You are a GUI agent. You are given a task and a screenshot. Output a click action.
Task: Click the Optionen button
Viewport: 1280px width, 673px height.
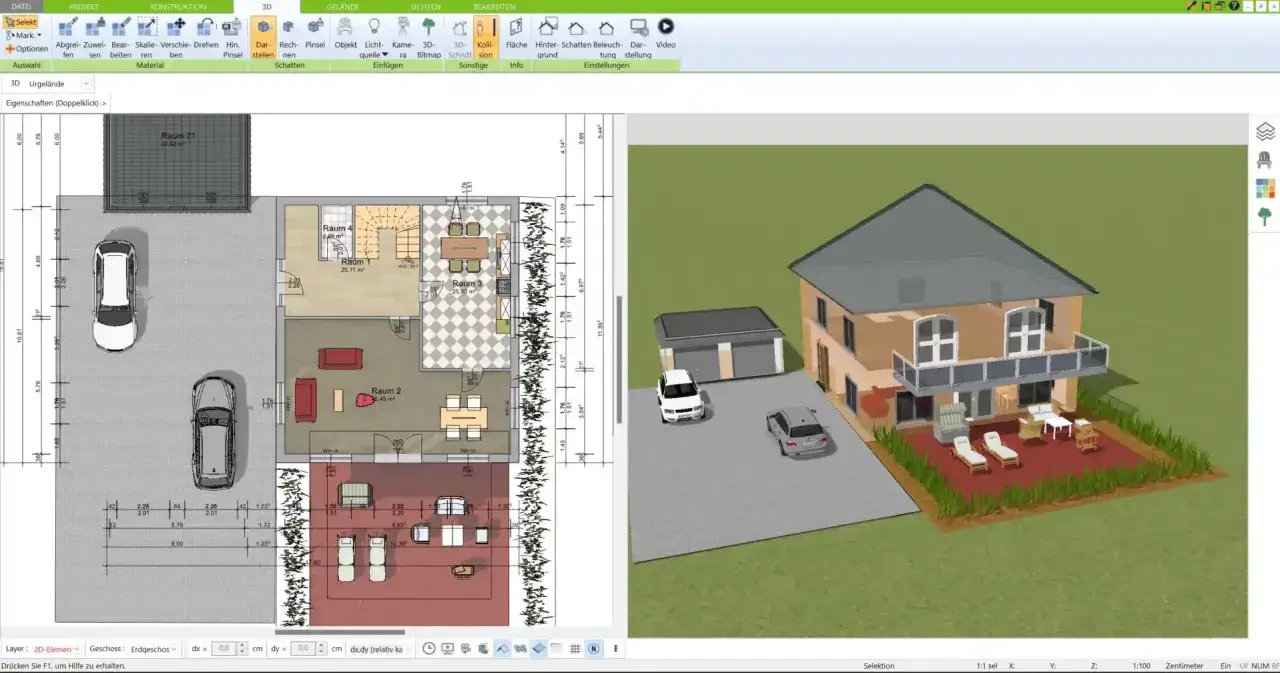point(27,48)
